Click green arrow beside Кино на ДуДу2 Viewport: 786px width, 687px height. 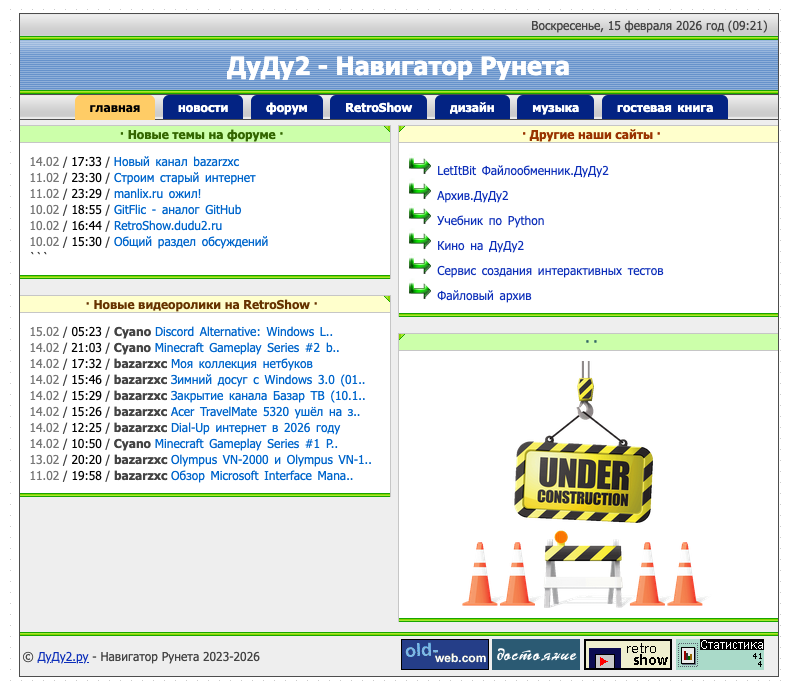420,244
